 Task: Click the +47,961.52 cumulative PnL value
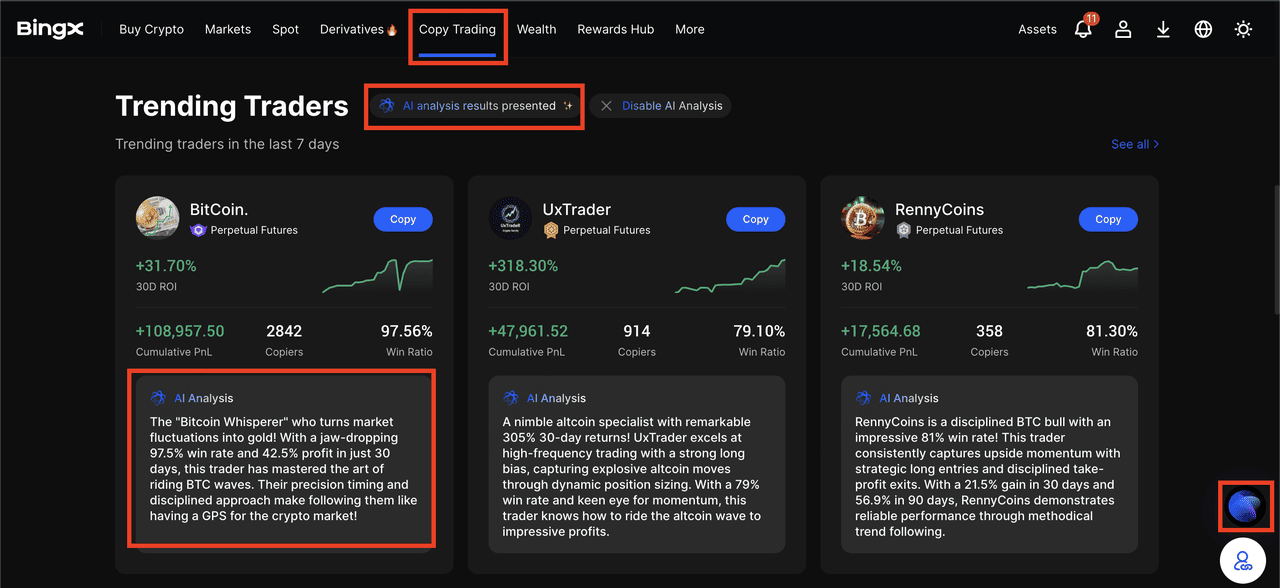pyautogui.click(x=528, y=331)
